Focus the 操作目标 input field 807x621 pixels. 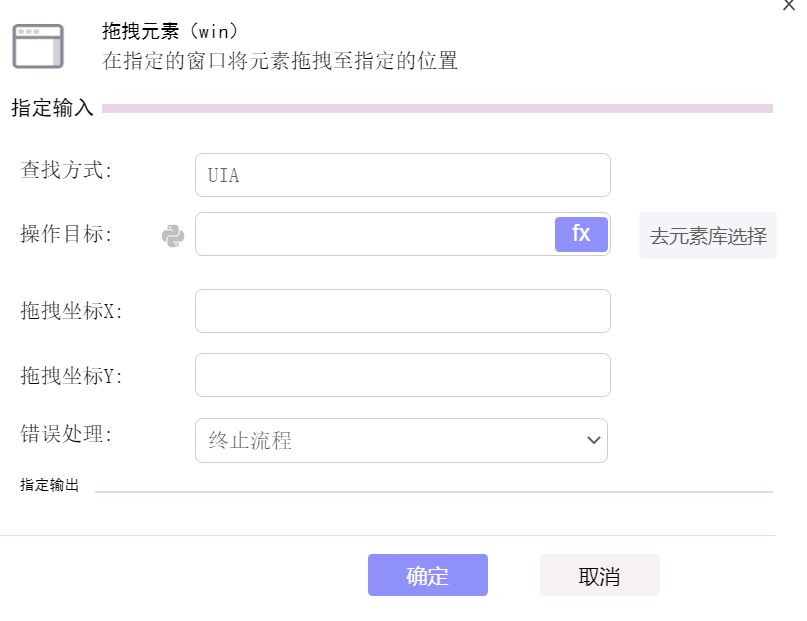click(x=375, y=234)
